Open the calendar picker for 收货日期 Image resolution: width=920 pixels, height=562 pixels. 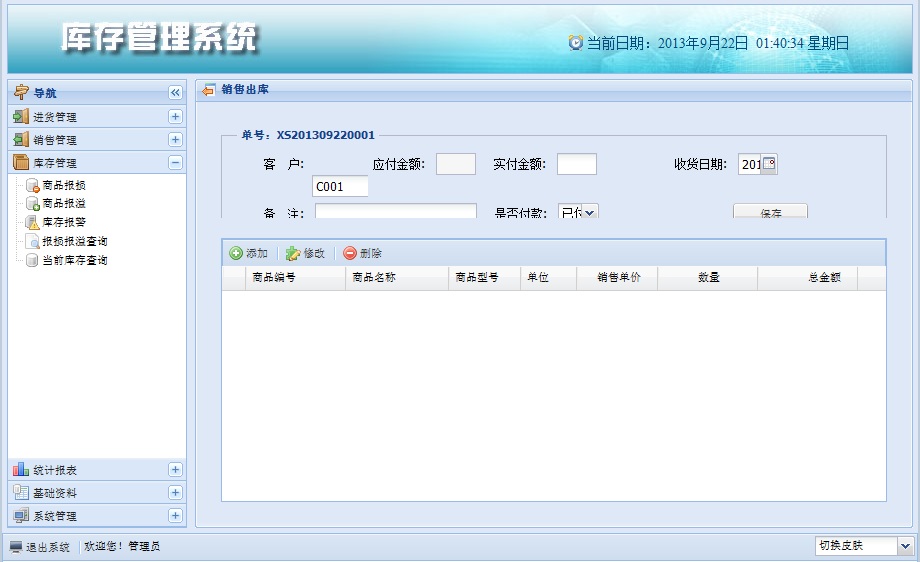tap(769, 165)
